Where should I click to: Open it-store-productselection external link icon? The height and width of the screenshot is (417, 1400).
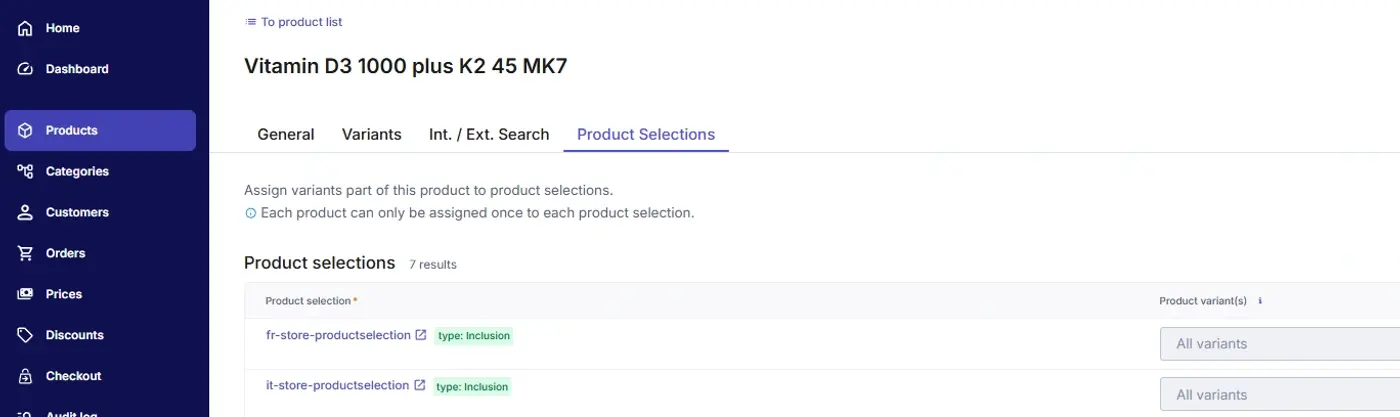click(419, 385)
